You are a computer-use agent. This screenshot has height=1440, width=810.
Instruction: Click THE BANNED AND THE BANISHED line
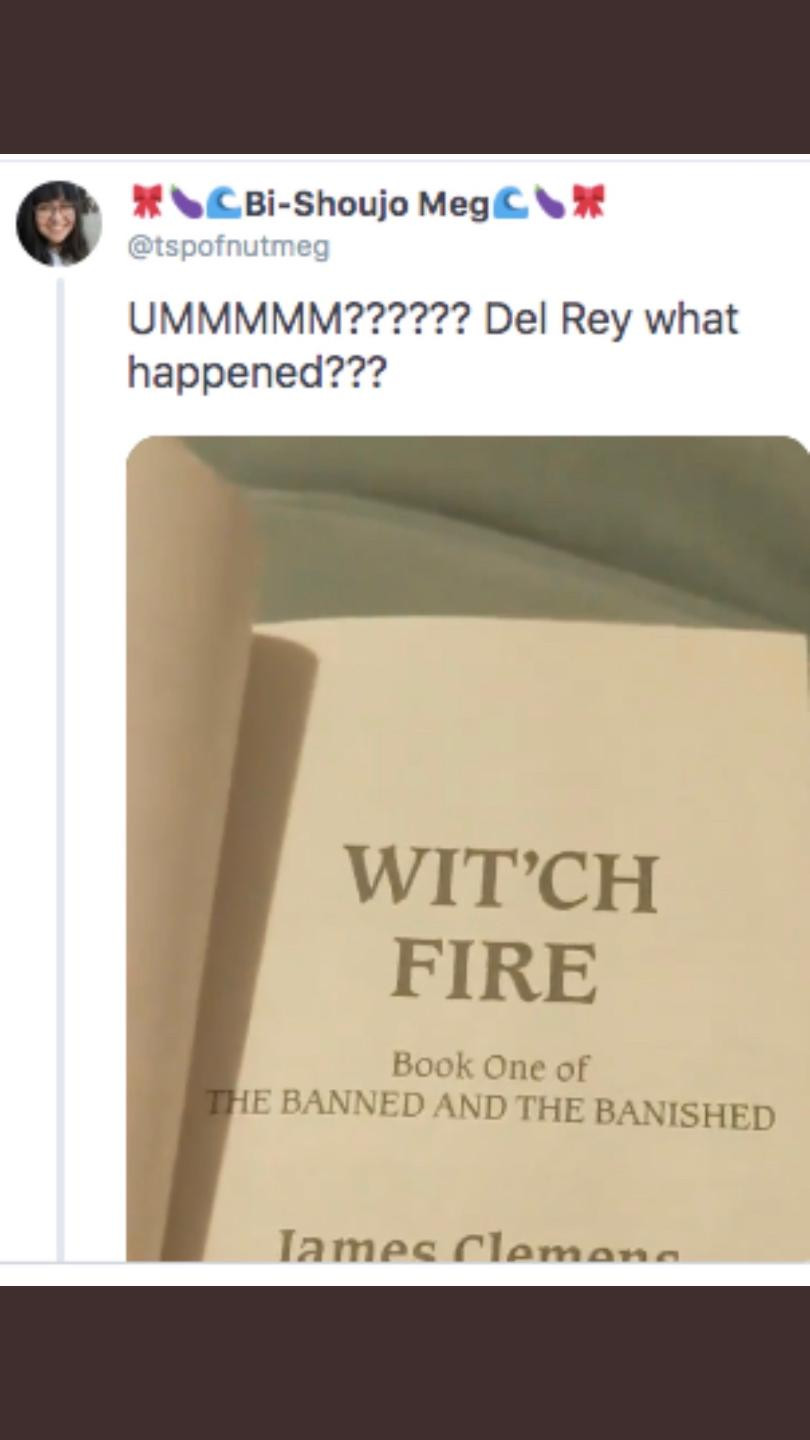click(490, 1109)
